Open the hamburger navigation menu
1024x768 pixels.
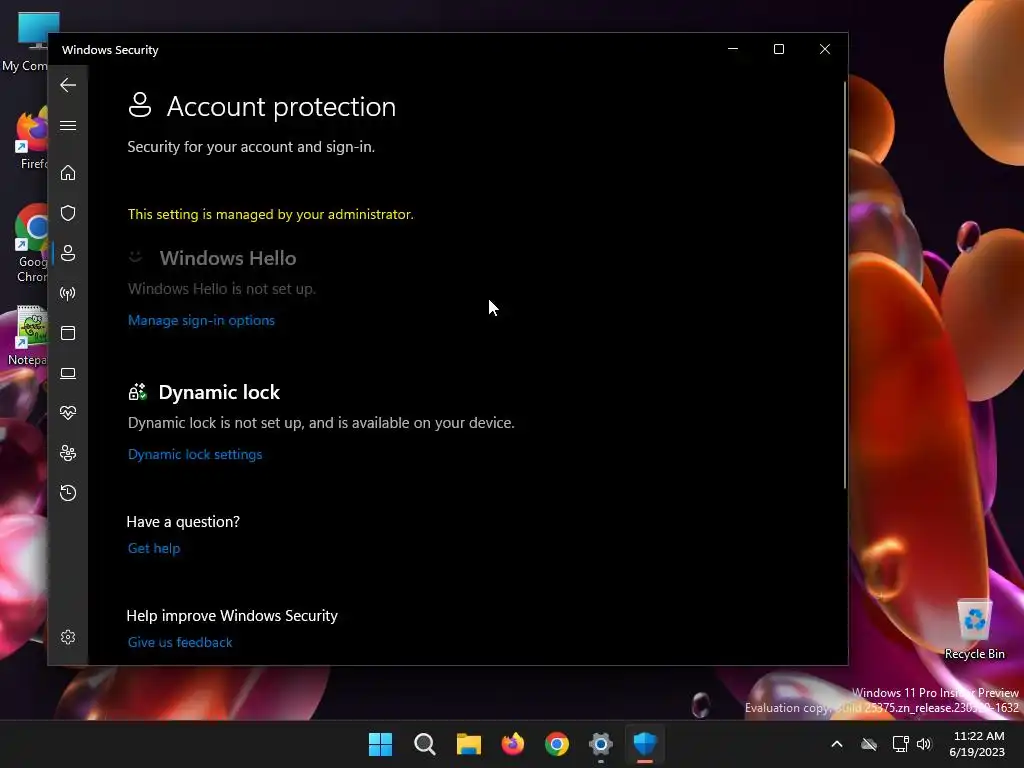pyautogui.click(x=68, y=125)
